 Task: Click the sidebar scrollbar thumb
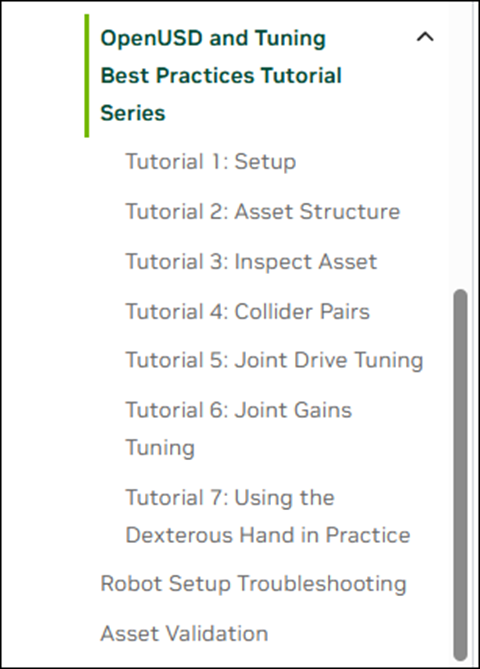tap(460, 474)
